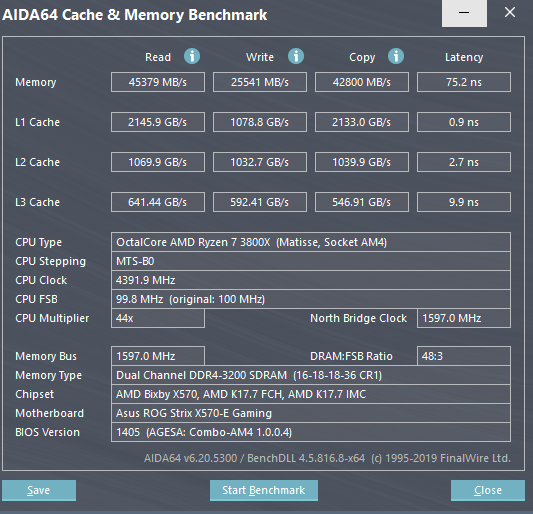
Task: Open the Write info icon
Action: pyautogui.click(x=296, y=56)
